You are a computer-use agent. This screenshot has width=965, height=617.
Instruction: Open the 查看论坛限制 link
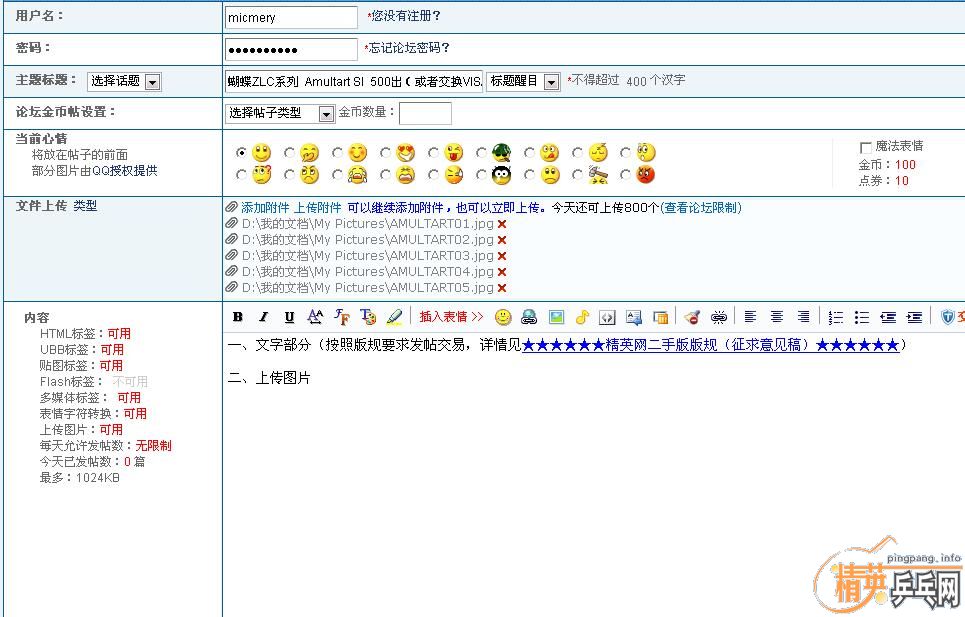700,208
